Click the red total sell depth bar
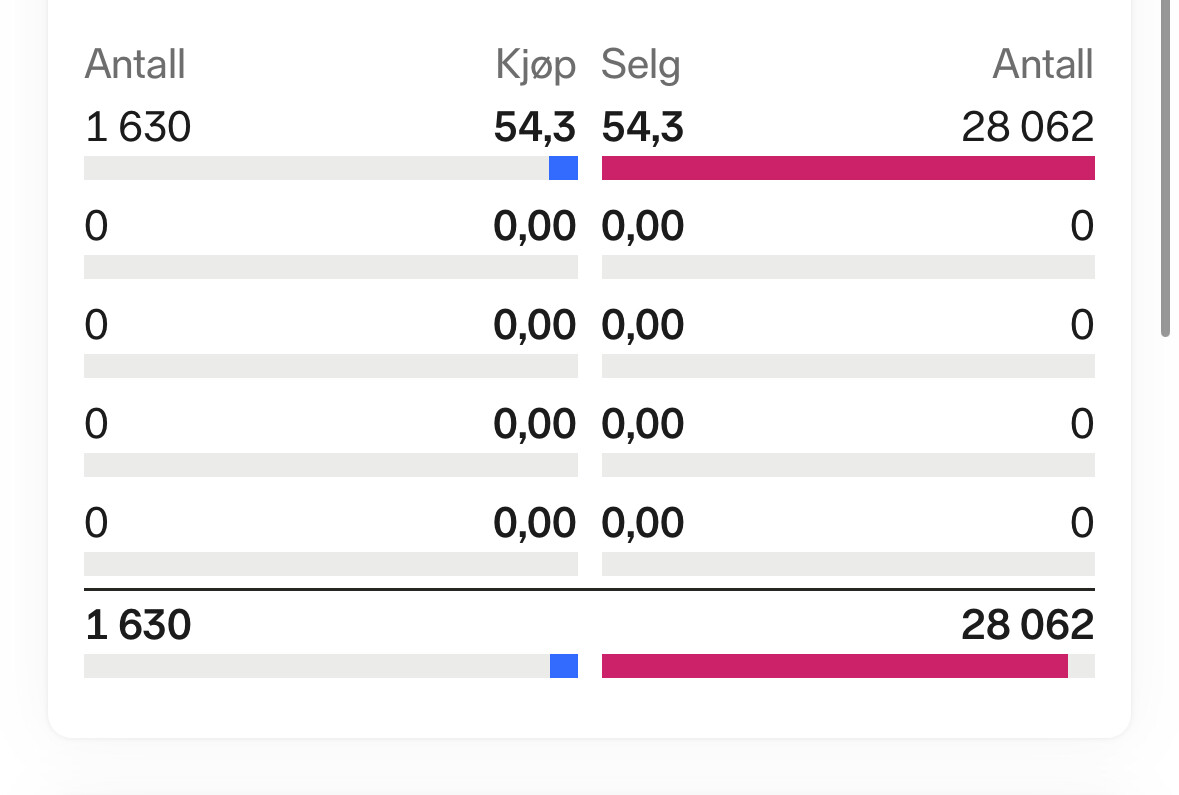The width and height of the screenshot is (1179, 795). pyautogui.click(x=835, y=666)
